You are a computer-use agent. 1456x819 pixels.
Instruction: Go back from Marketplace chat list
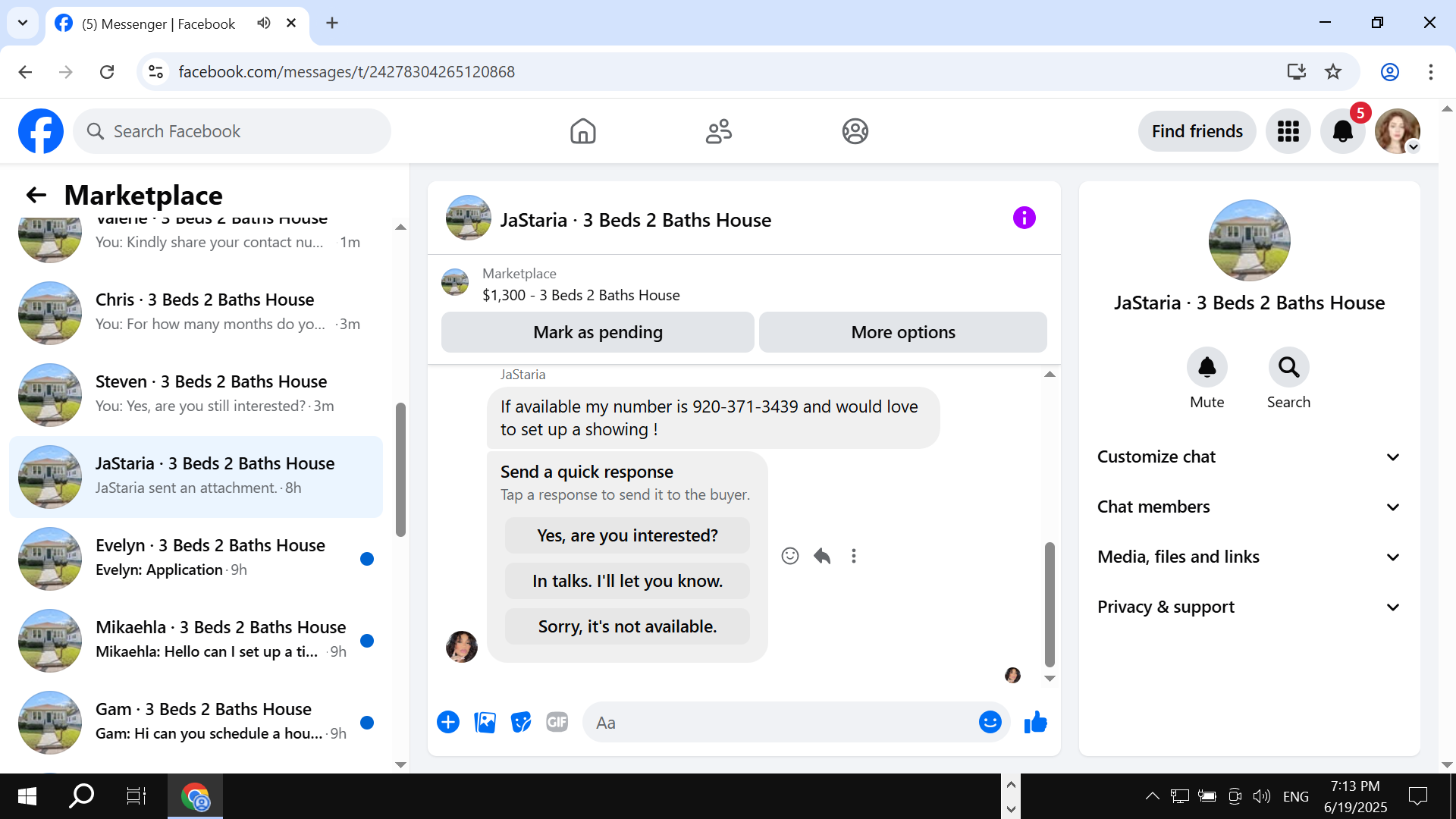(x=36, y=195)
